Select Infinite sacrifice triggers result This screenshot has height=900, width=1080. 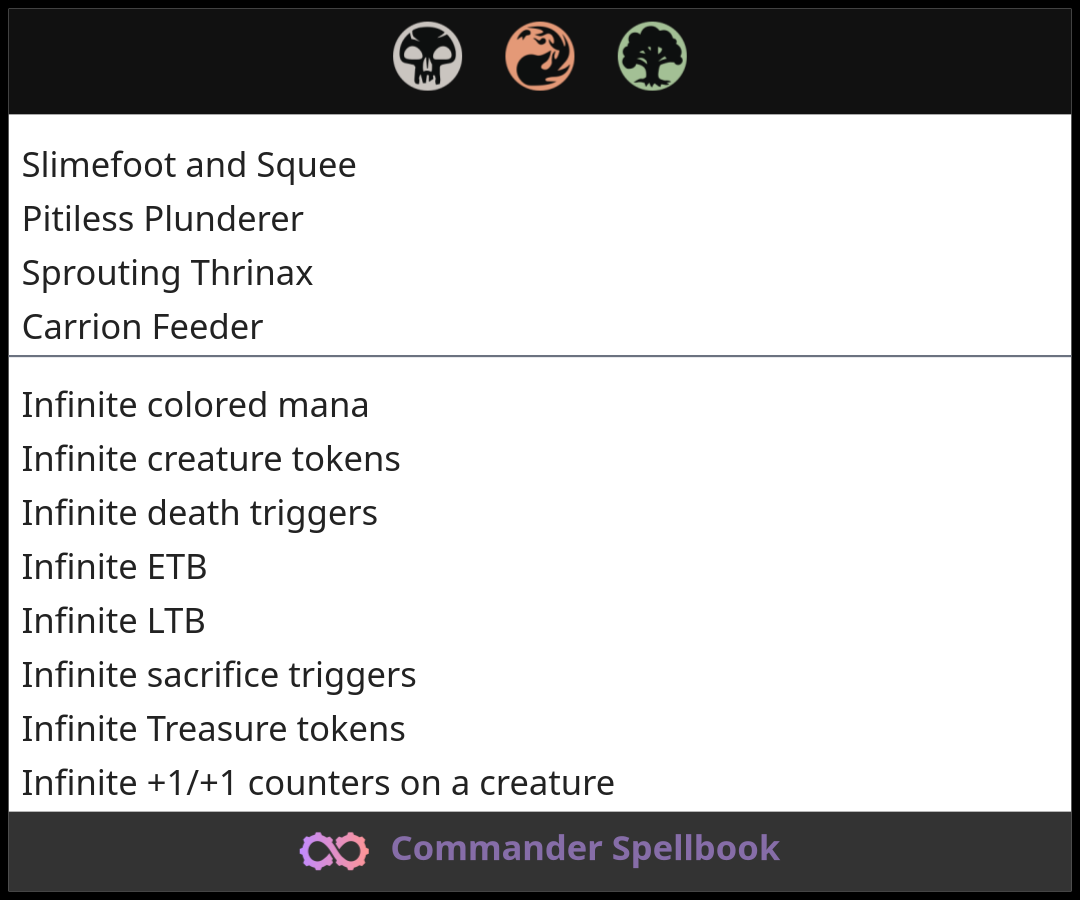click(x=219, y=675)
